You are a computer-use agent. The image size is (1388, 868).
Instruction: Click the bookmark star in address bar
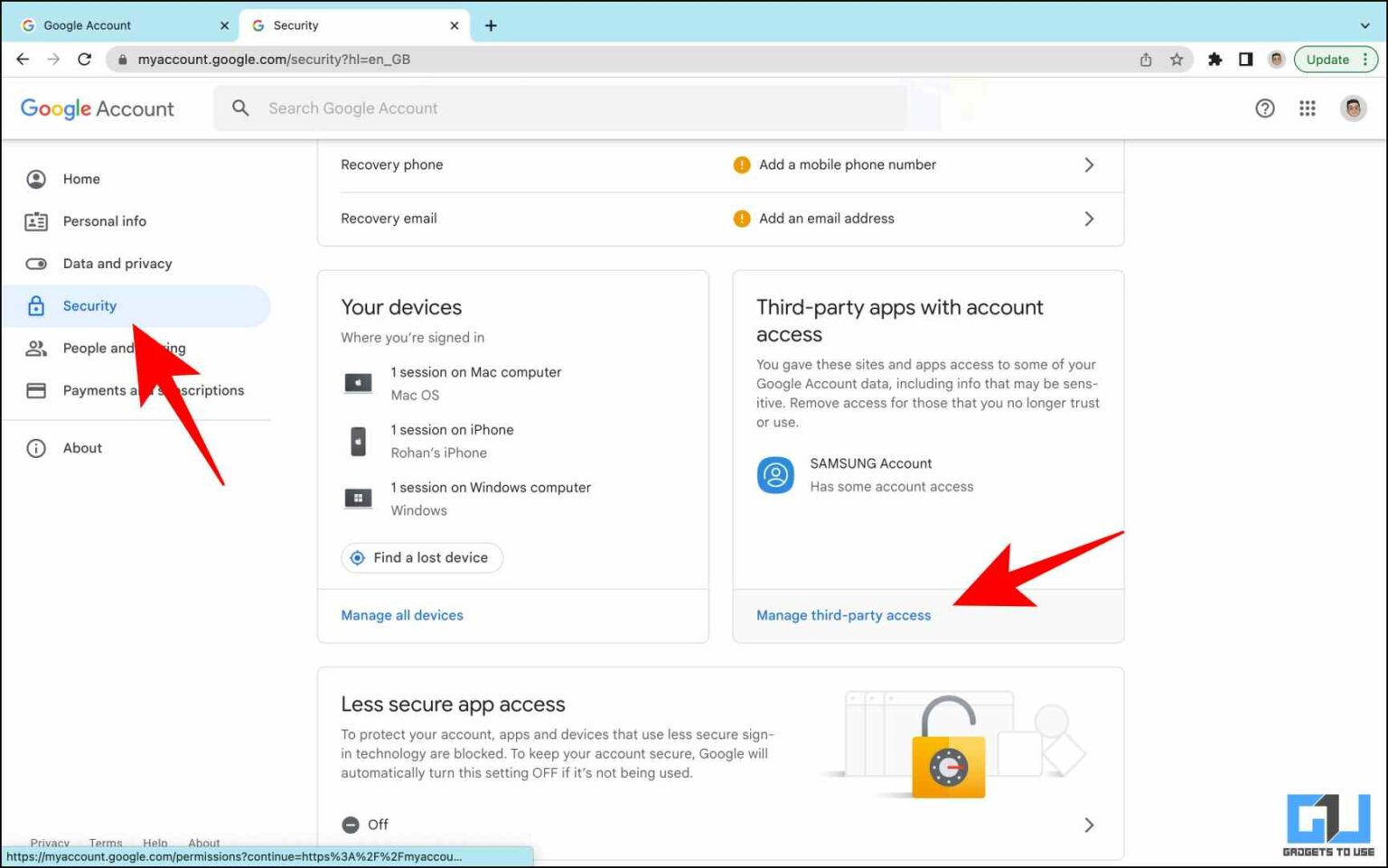click(x=1177, y=59)
